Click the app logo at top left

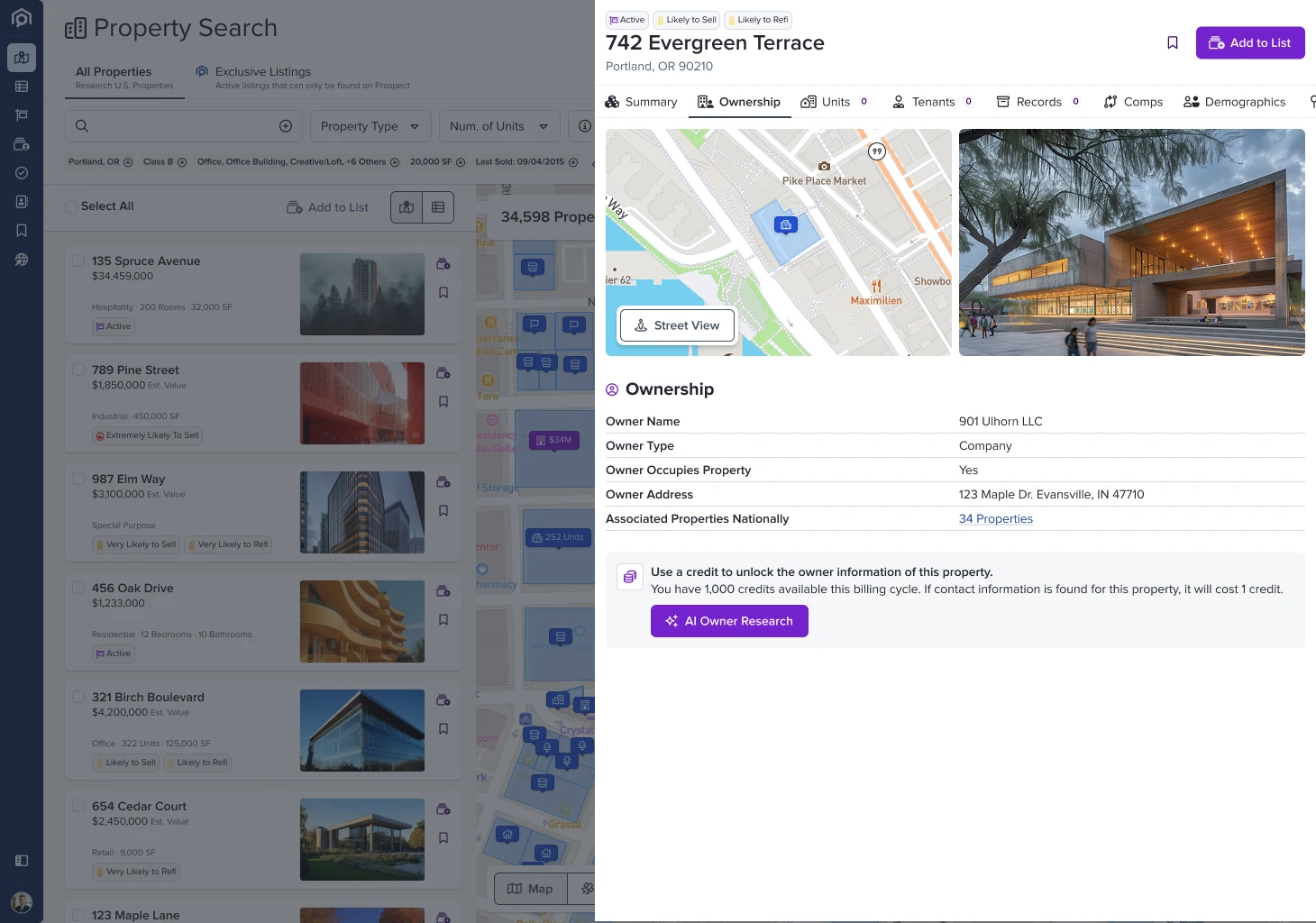point(22,18)
